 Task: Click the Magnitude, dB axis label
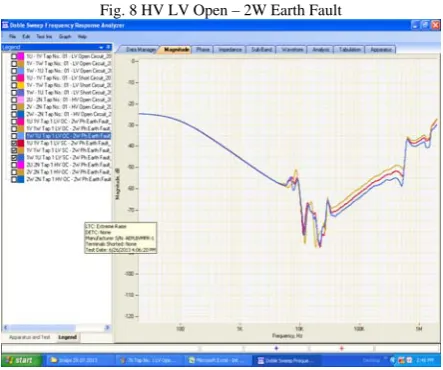click(x=117, y=184)
